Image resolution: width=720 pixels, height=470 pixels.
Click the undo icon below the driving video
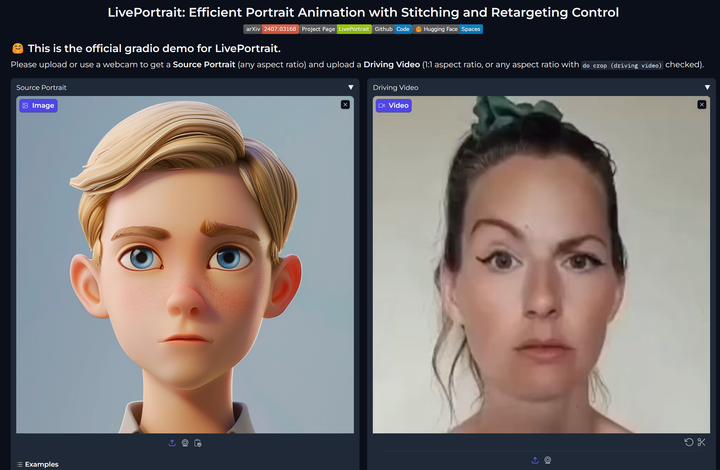pos(689,442)
